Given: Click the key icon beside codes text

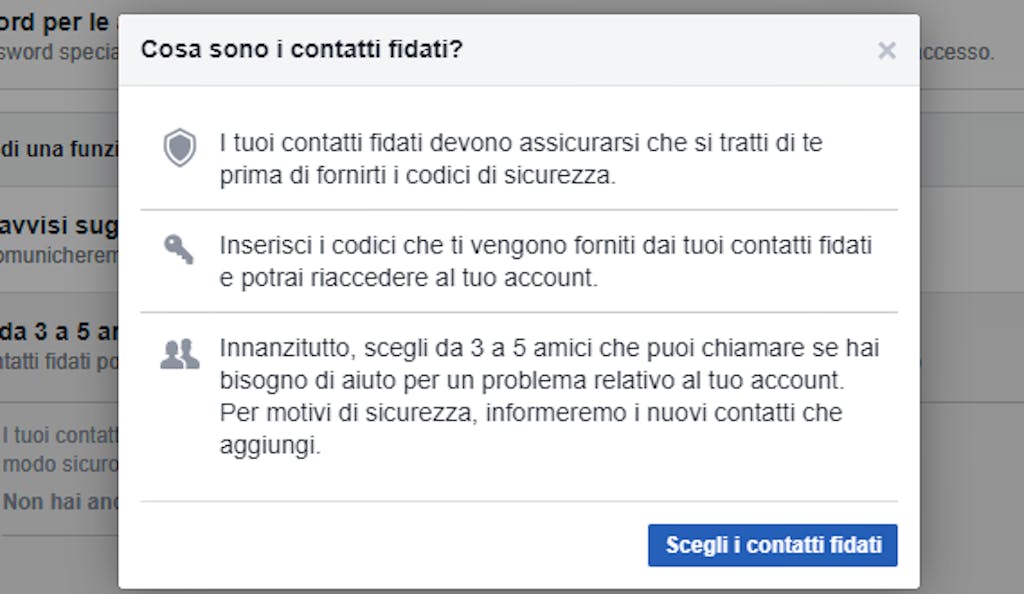Looking at the screenshot, I should (x=178, y=249).
